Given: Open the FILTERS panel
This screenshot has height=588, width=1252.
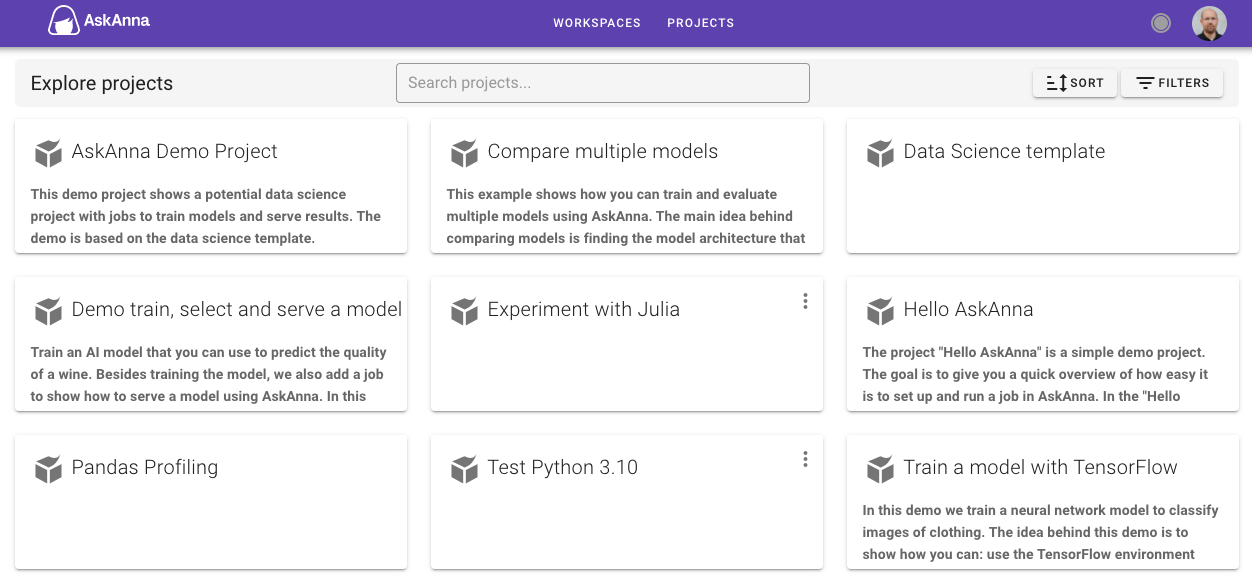Looking at the screenshot, I should [1171, 83].
